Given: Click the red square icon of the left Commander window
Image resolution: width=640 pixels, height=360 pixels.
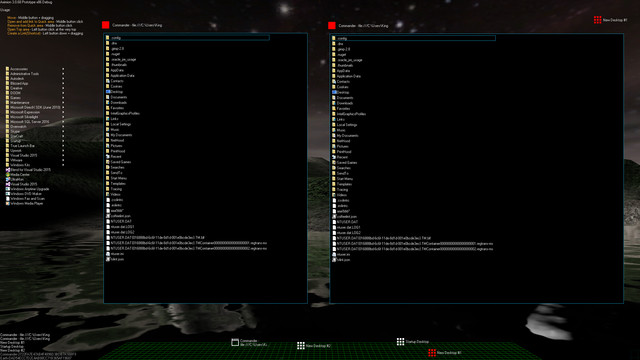Looking at the screenshot, I should (106, 25).
